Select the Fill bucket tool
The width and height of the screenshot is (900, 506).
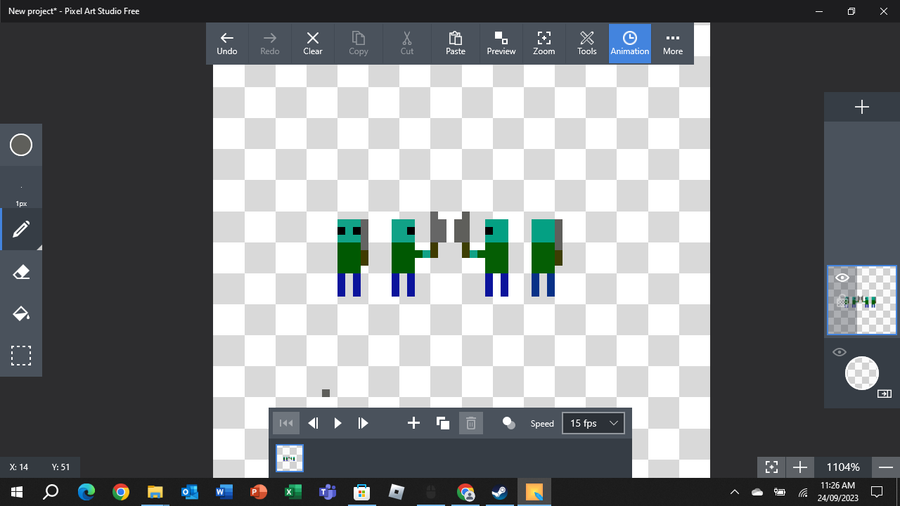click(x=21, y=314)
